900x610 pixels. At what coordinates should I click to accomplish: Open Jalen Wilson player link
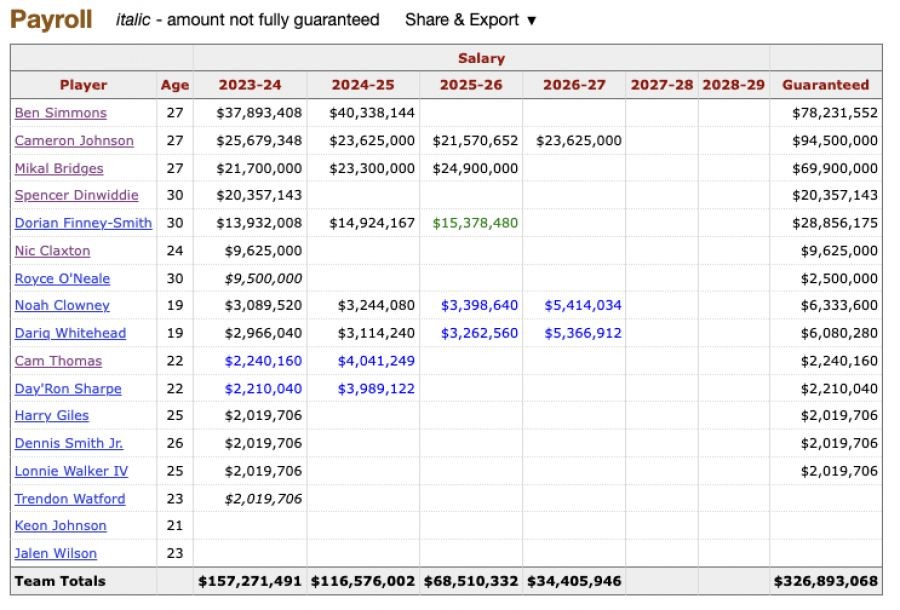click(x=56, y=553)
